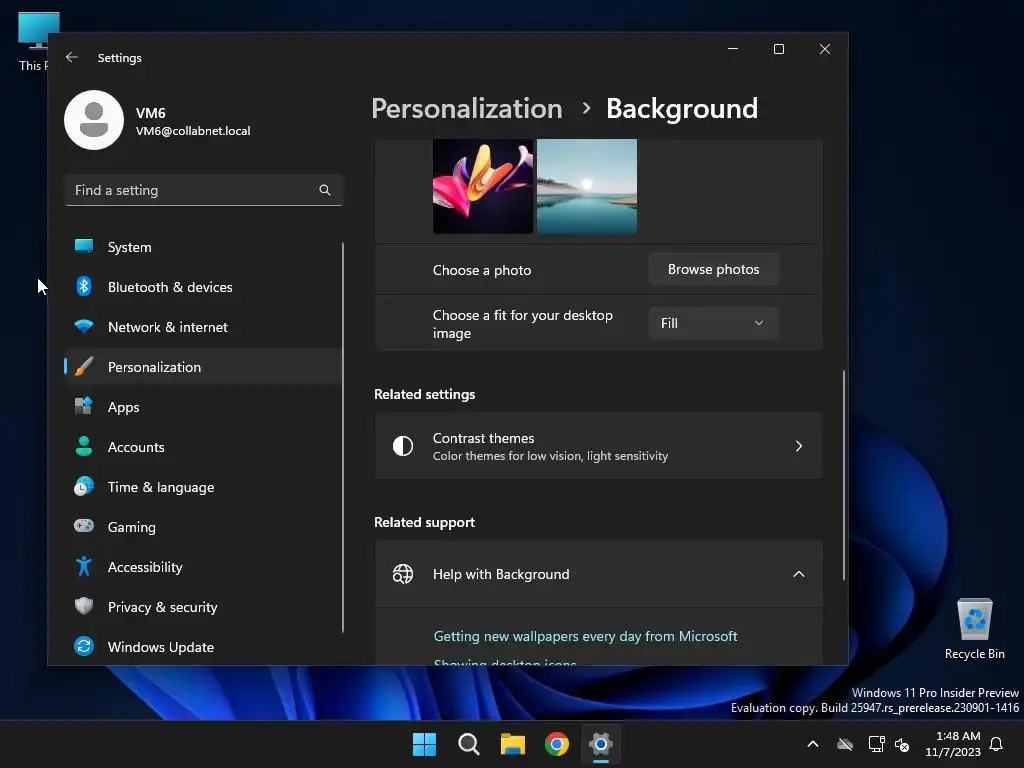This screenshot has width=1024, height=768.
Task: Maximize the Settings window
Action: coord(778,49)
